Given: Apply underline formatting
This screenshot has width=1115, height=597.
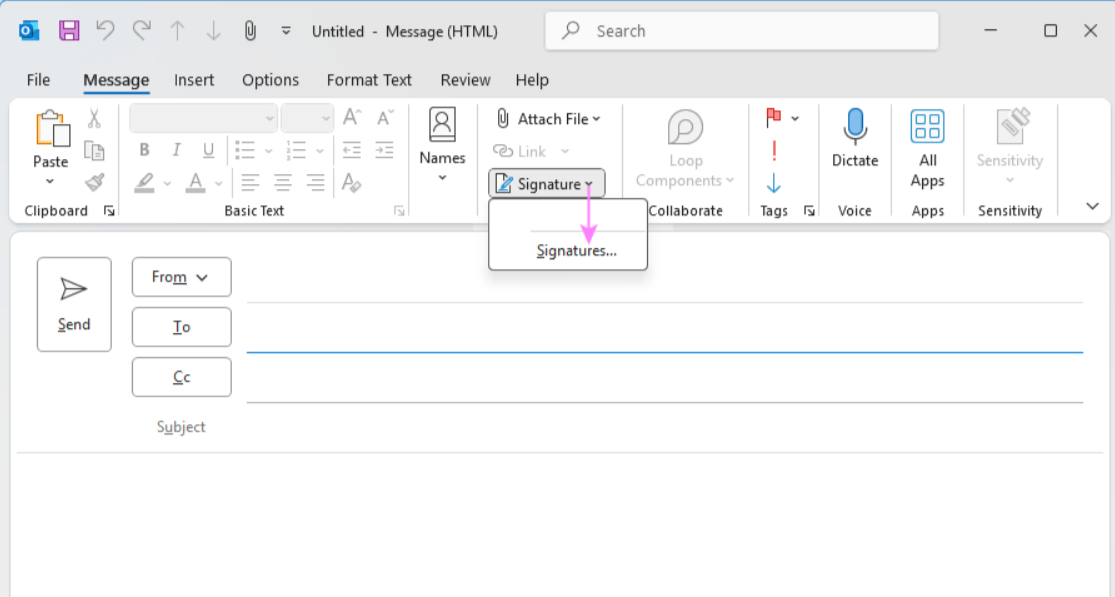Looking at the screenshot, I should click(x=208, y=150).
